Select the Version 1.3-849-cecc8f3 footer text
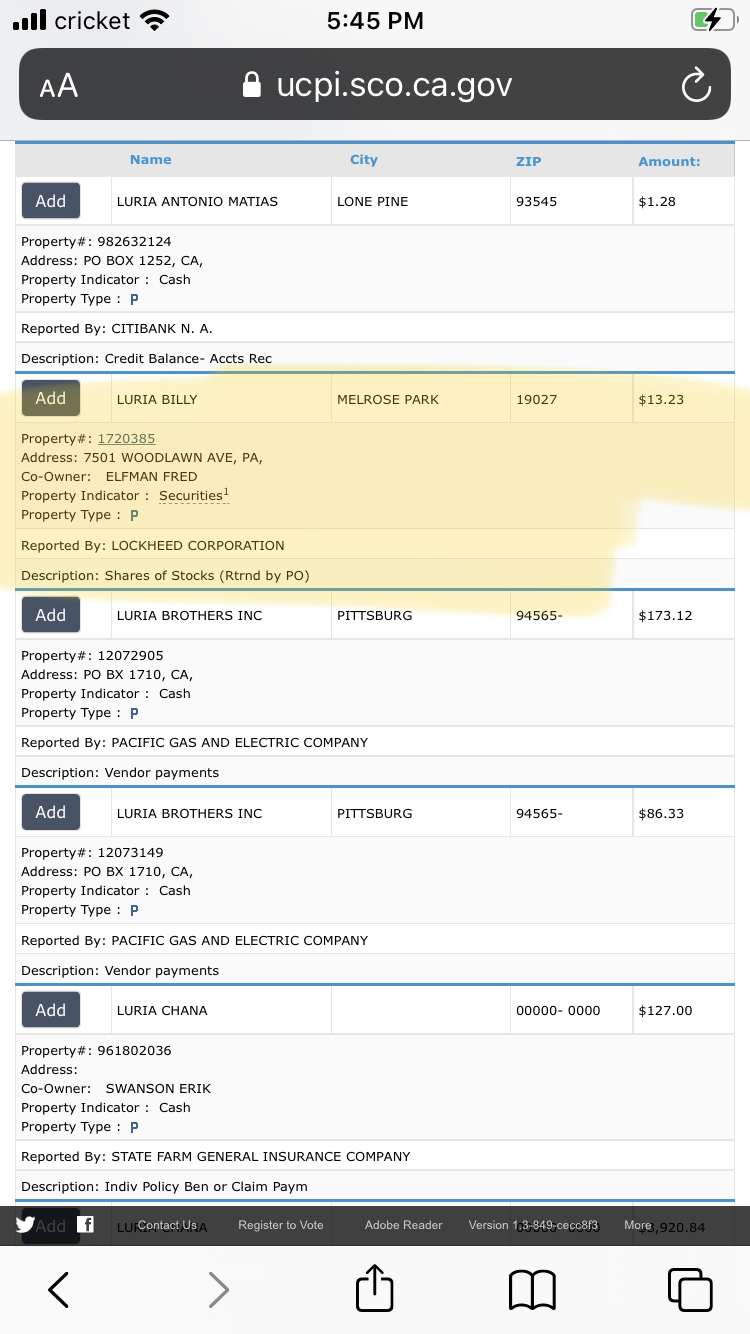 coord(533,1225)
